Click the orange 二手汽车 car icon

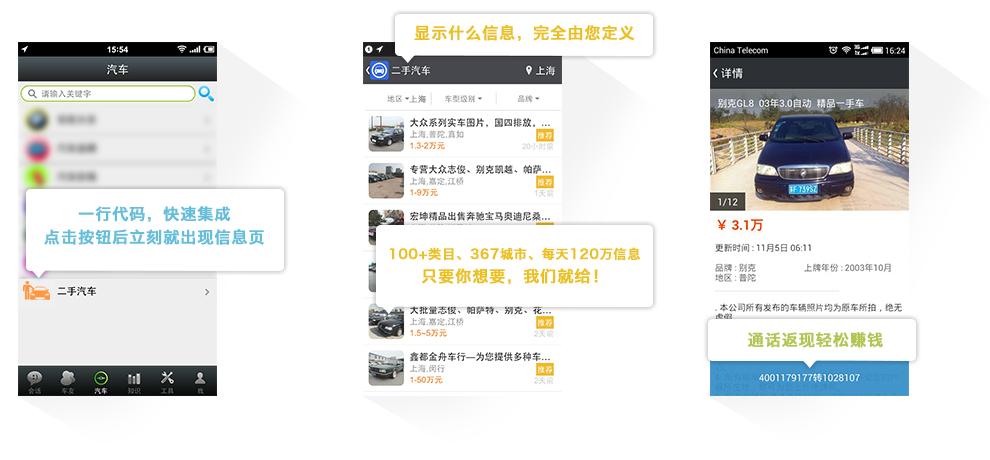[37, 291]
